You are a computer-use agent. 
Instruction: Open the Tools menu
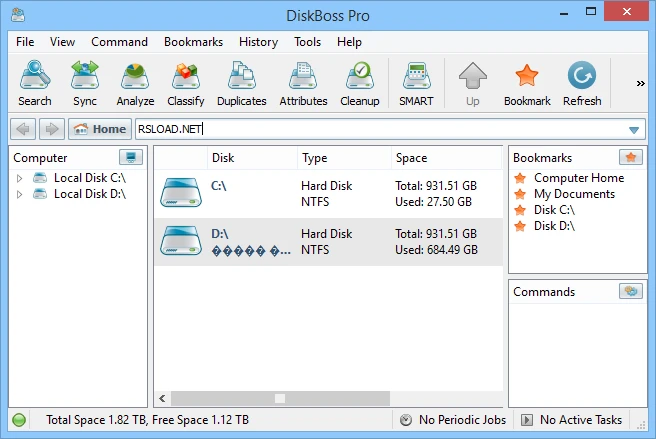[x=307, y=42]
